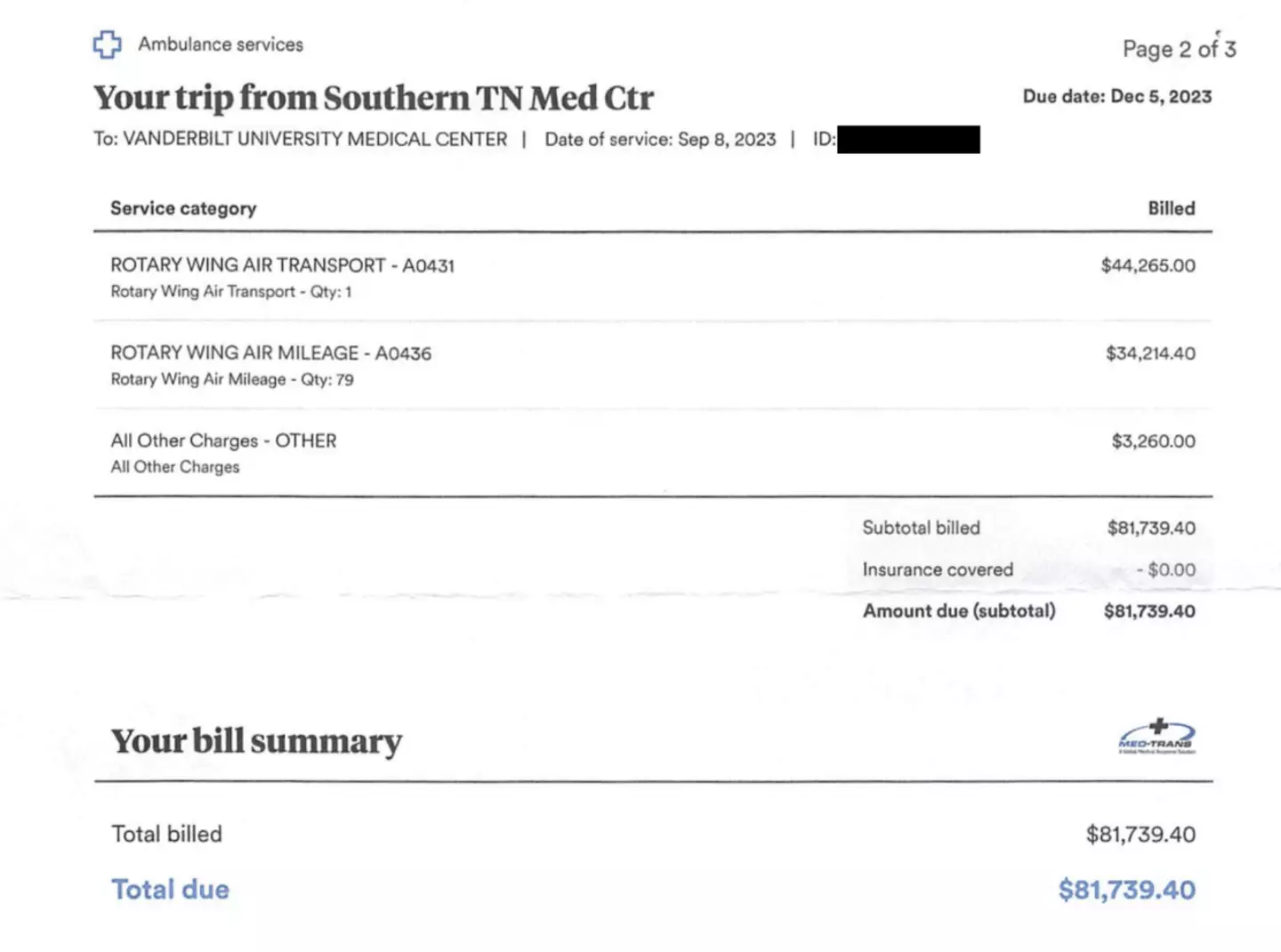Click the blacked-out ID redaction box
1281x952 pixels.
(908, 140)
